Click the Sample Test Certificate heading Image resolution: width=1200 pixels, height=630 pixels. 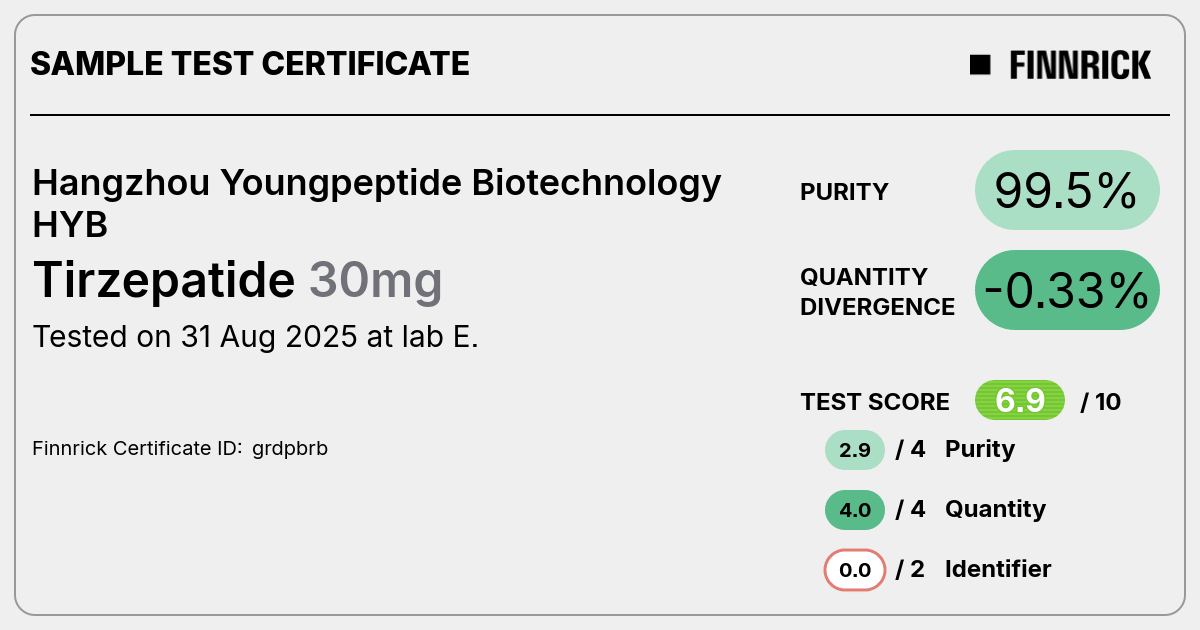click(250, 64)
